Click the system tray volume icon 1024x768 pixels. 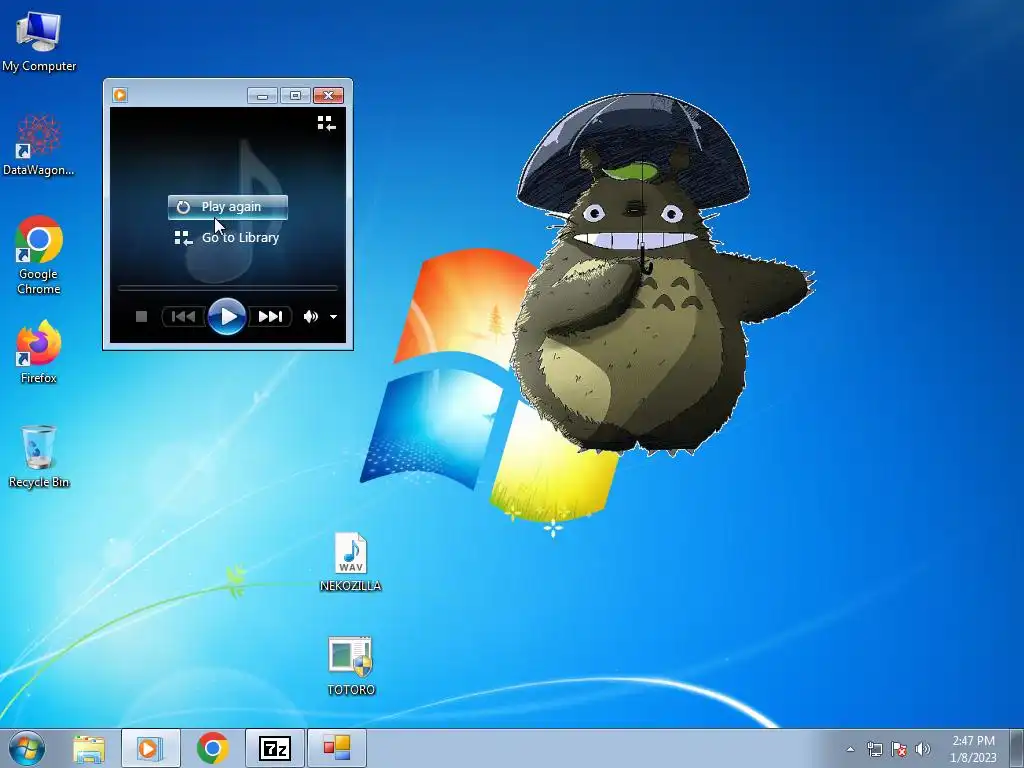[923, 749]
